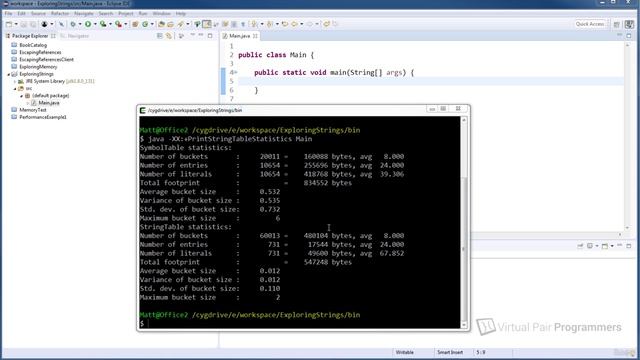This screenshot has height=360, width=640.
Task: Click line 5 in the Main.java editor
Action: pyautogui.click(x=431, y=81)
